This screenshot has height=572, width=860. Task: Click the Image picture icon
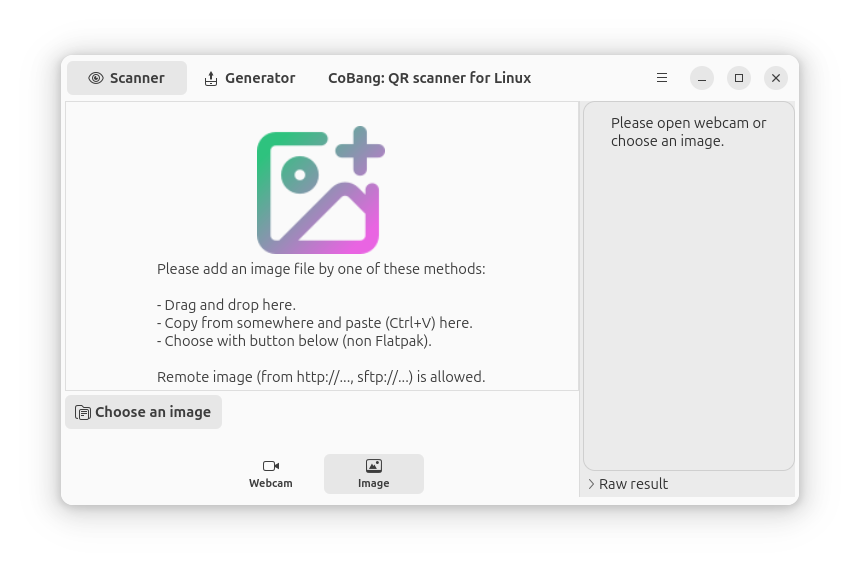374,466
